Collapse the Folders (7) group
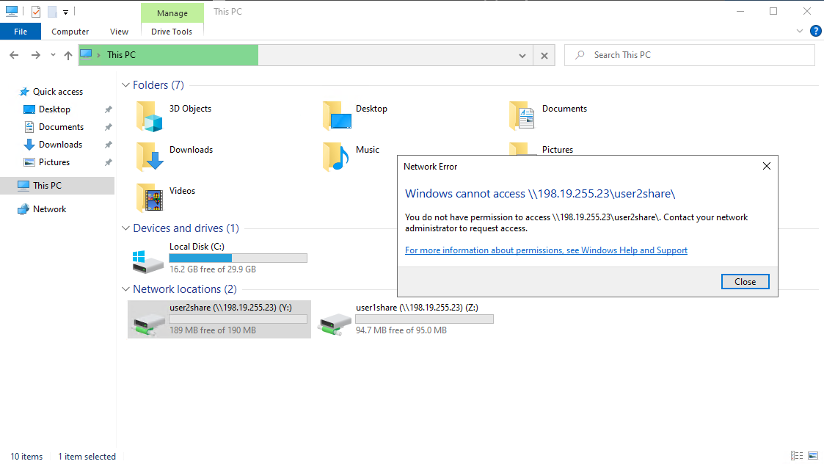 pos(126,85)
